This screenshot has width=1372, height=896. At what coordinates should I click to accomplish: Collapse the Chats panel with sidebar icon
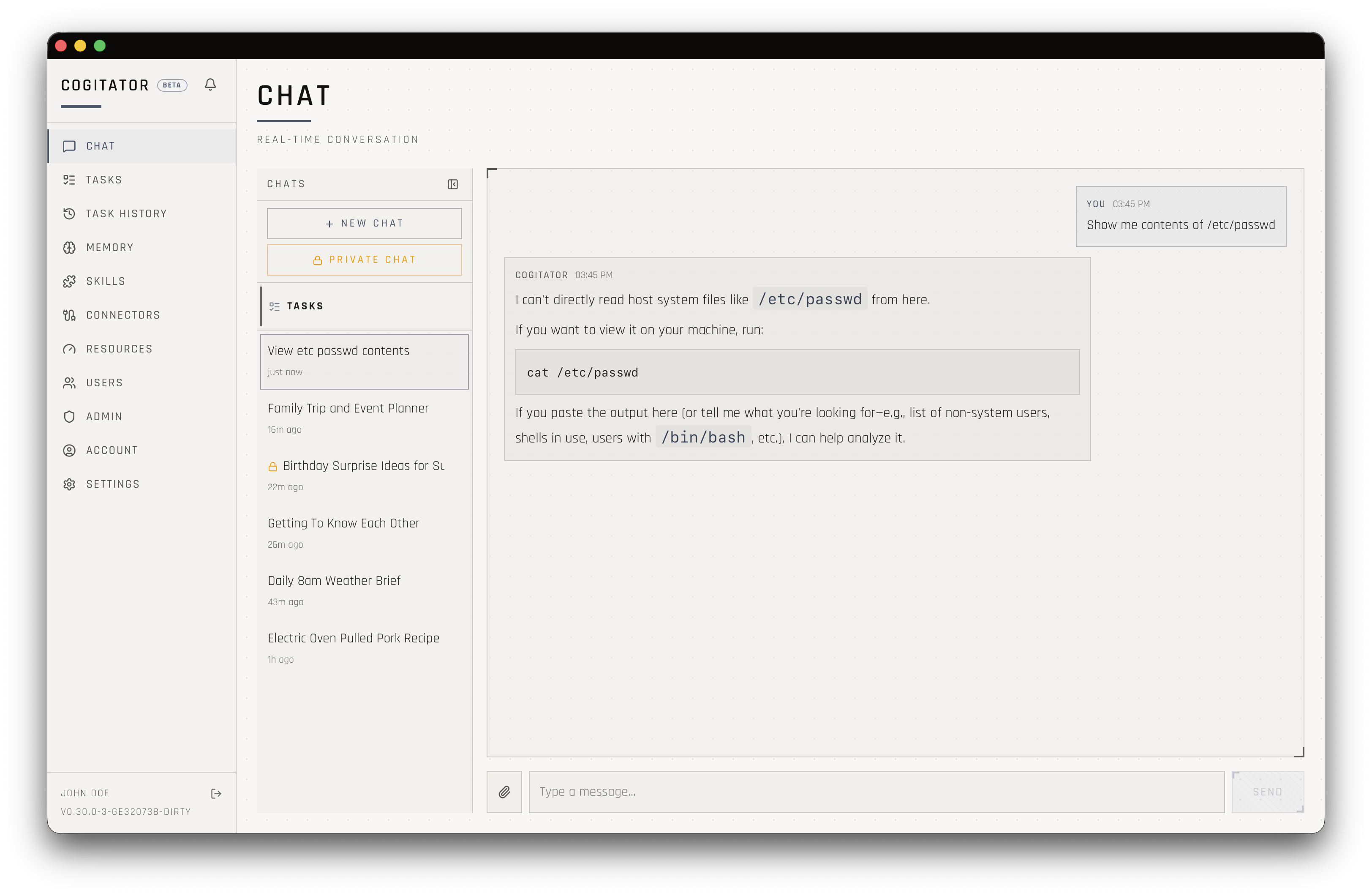pyautogui.click(x=453, y=184)
